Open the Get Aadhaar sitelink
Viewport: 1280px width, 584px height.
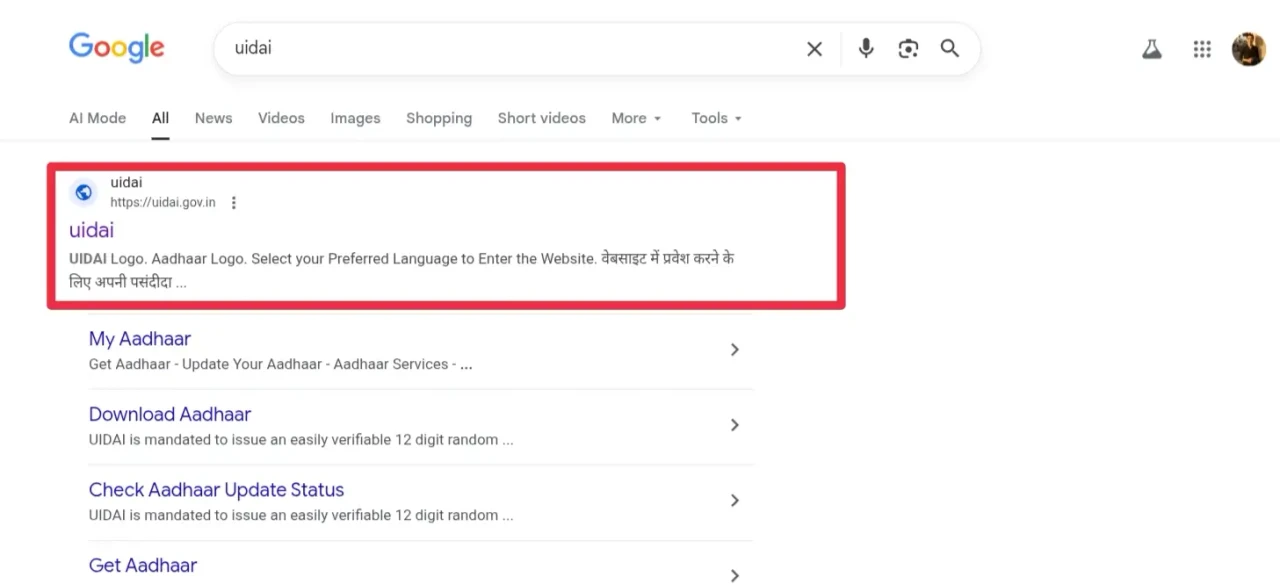pos(143,565)
